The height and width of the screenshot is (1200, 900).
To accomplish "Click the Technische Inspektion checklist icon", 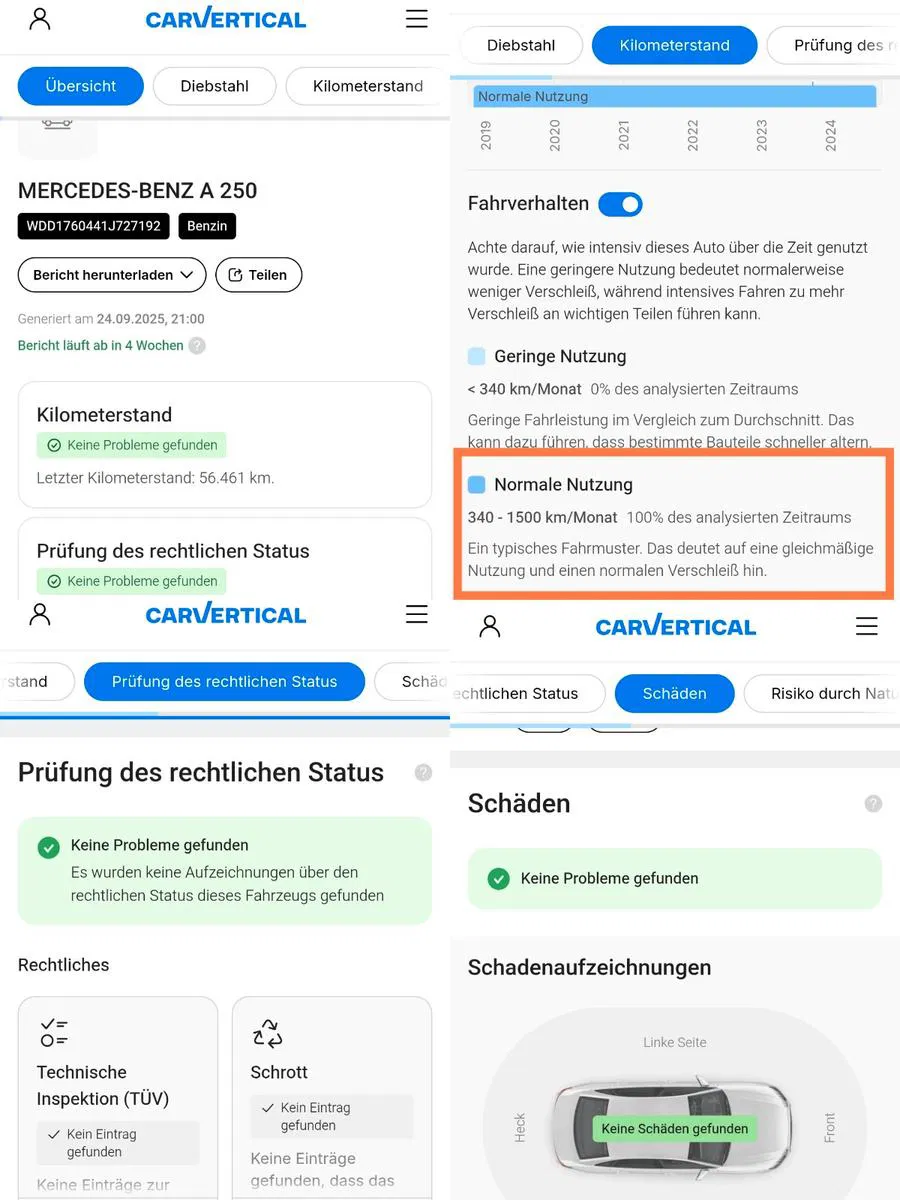I will point(54,1033).
